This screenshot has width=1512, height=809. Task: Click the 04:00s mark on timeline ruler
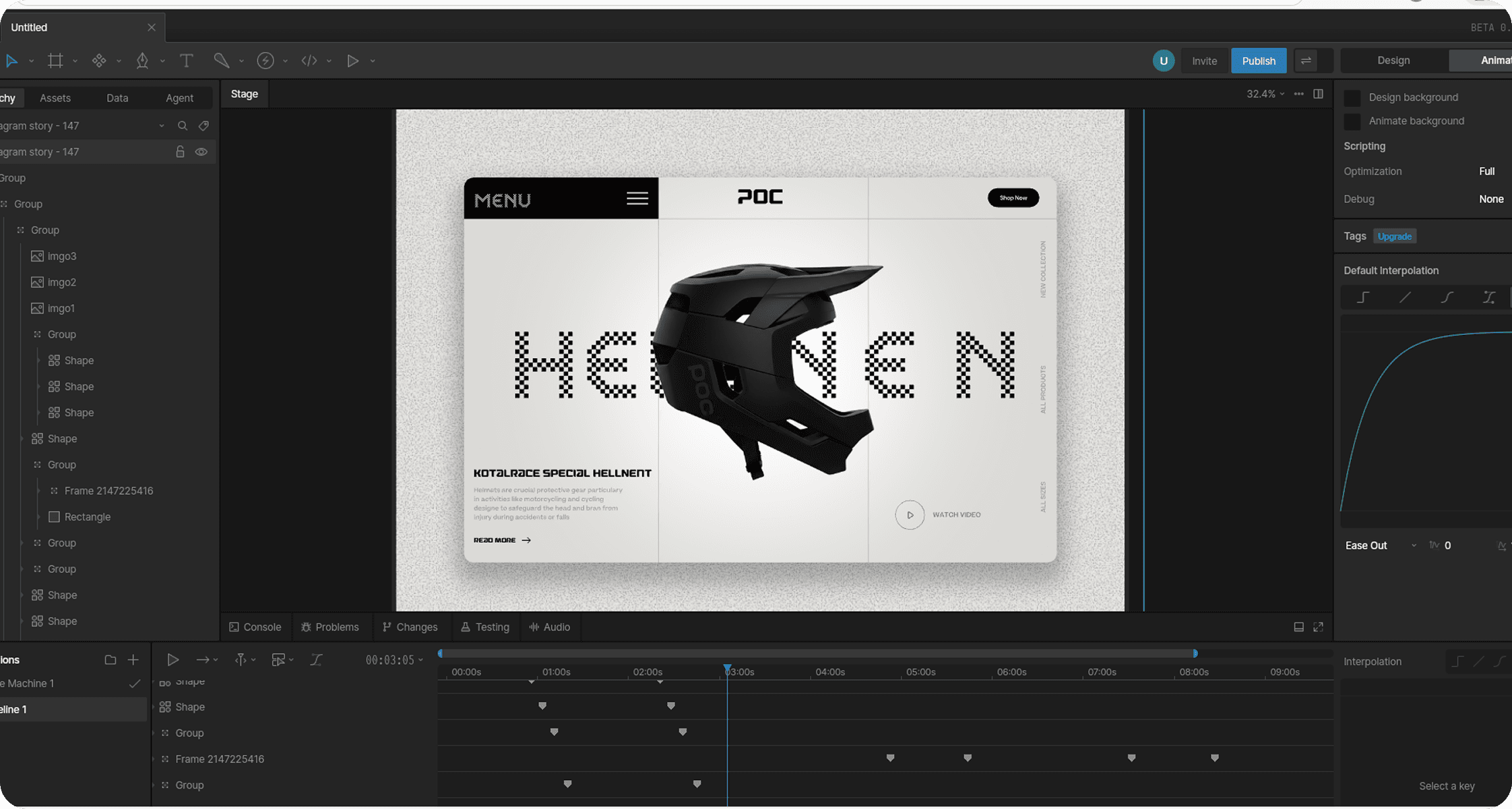tap(830, 672)
